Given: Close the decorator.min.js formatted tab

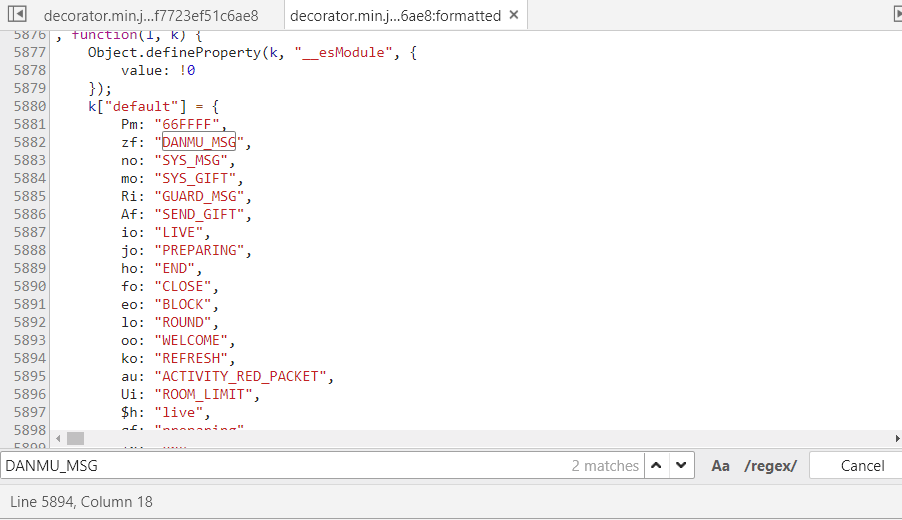Looking at the screenshot, I should point(514,16).
